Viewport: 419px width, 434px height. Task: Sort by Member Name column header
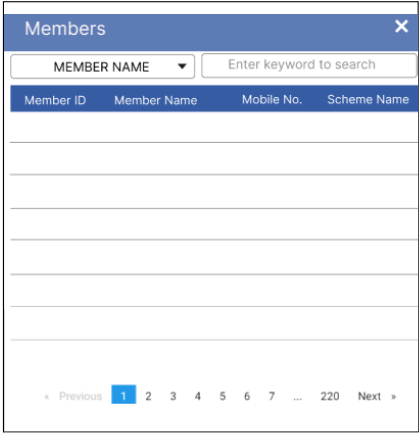tap(156, 100)
